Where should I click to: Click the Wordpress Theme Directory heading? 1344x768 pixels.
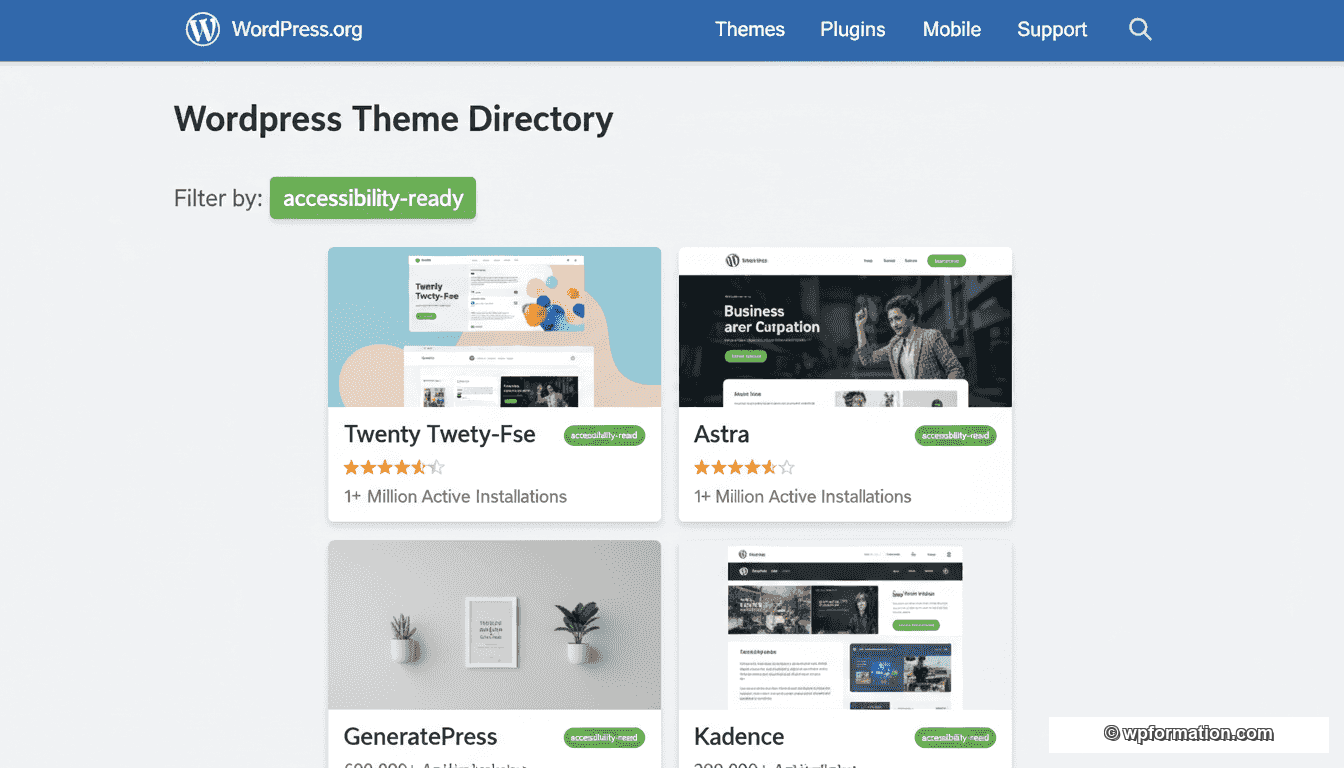tap(394, 119)
